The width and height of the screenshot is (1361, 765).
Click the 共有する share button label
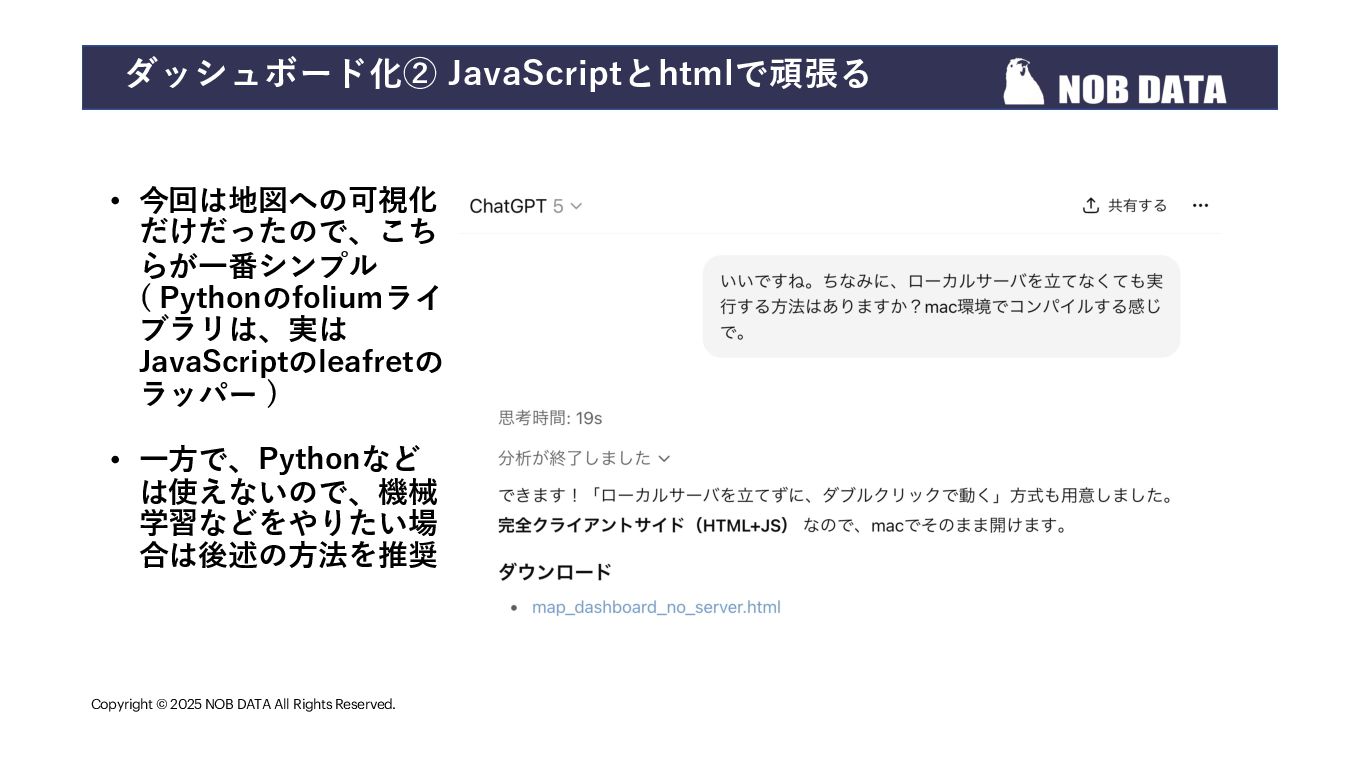click(1137, 205)
